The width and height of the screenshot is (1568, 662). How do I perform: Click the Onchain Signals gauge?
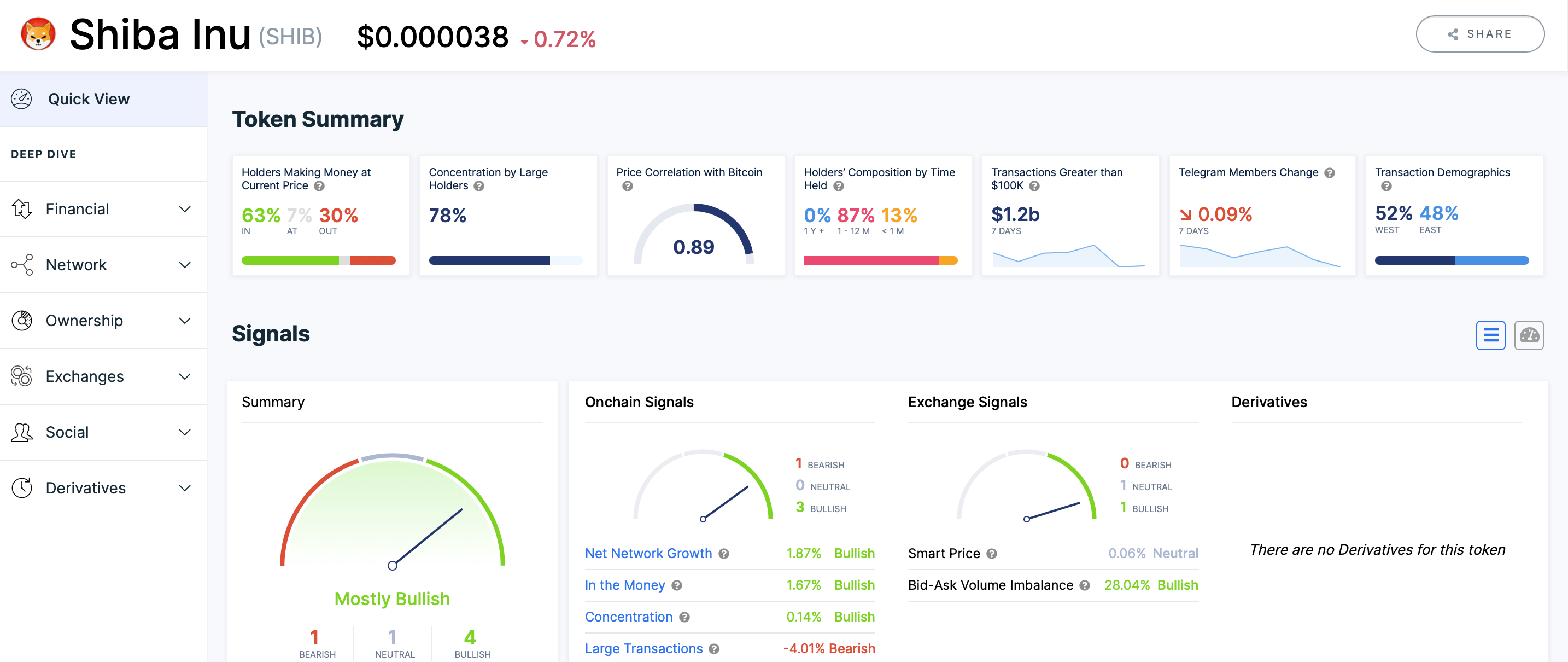[x=703, y=485]
